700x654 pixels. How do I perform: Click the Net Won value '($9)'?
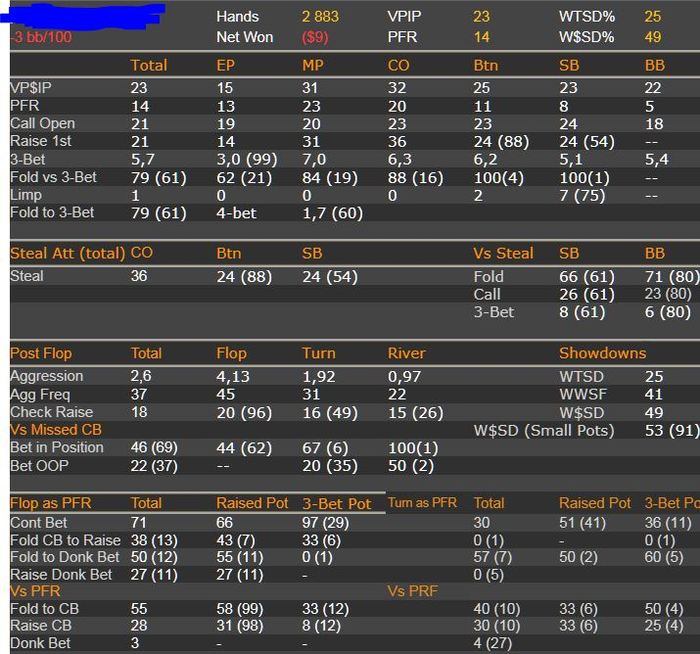[315, 37]
